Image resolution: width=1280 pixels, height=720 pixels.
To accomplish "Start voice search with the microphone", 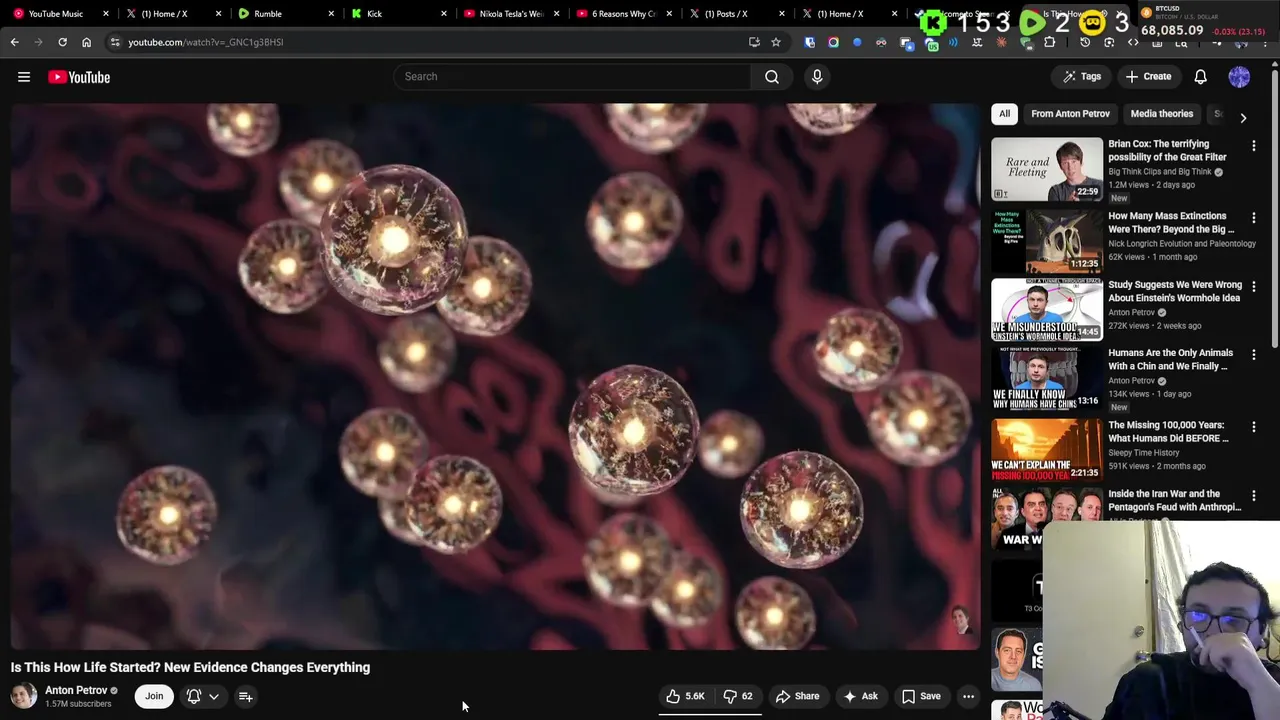I will tap(817, 76).
